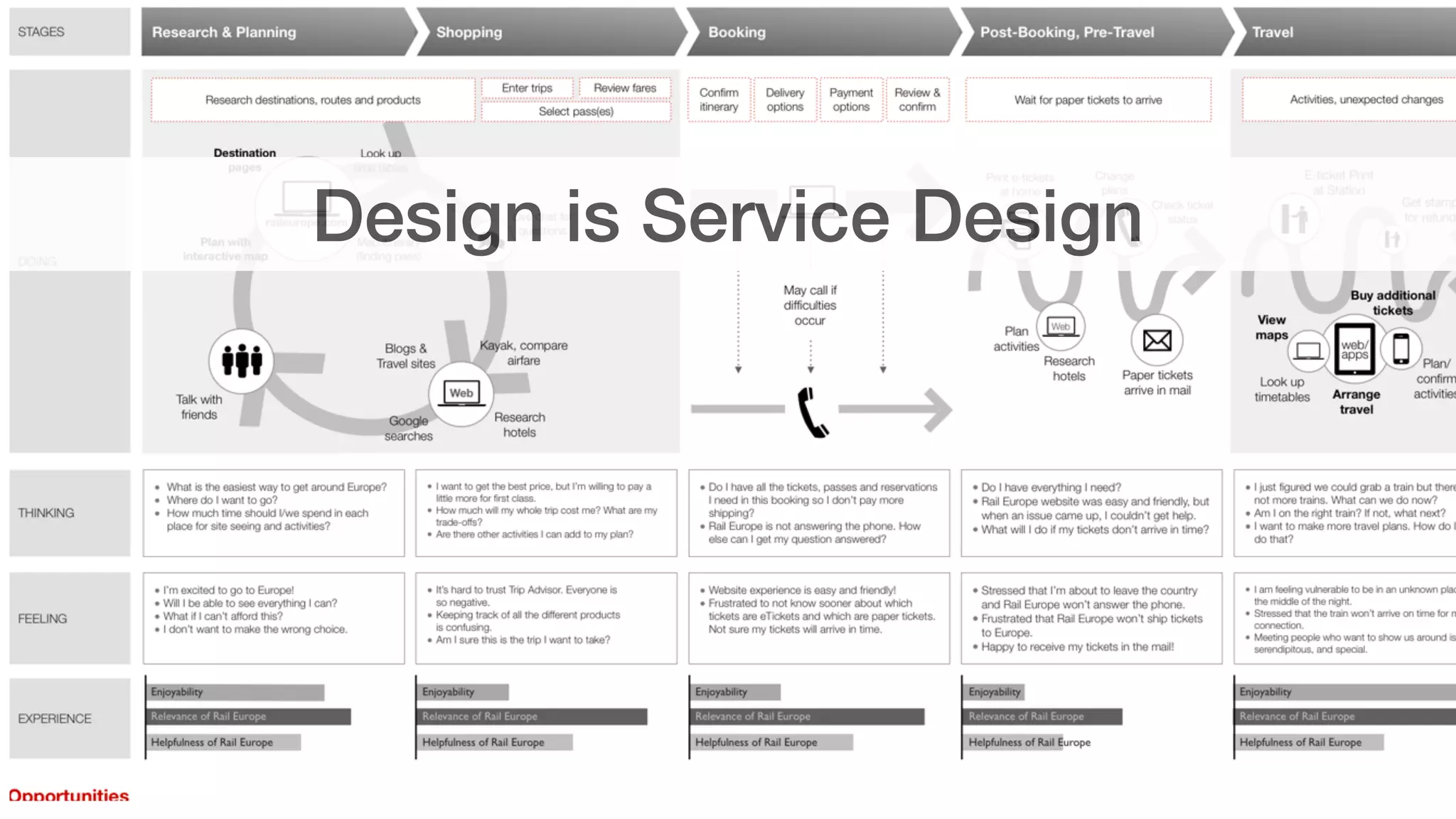Select Relevance of Rail Europe bar under Shopping
This screenshot has width=1456, height=819.
coord(532,717)
